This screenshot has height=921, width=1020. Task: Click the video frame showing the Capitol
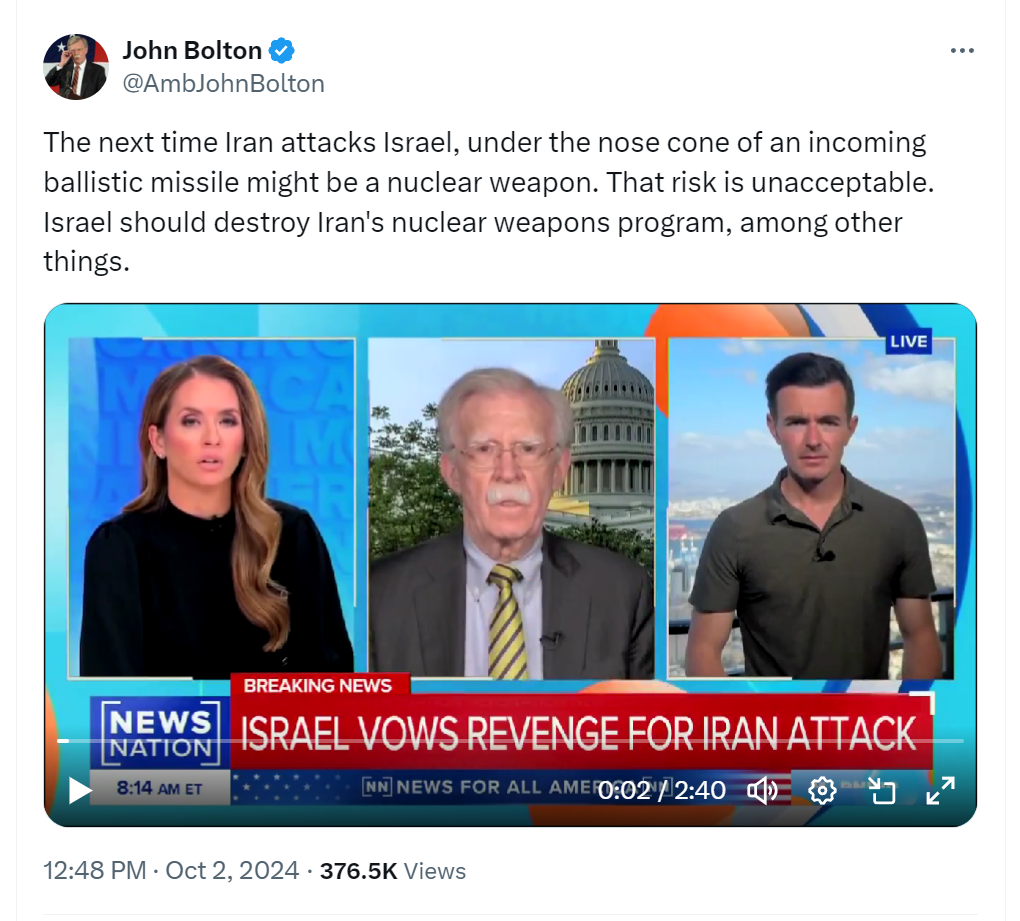[x=512, y=509]
